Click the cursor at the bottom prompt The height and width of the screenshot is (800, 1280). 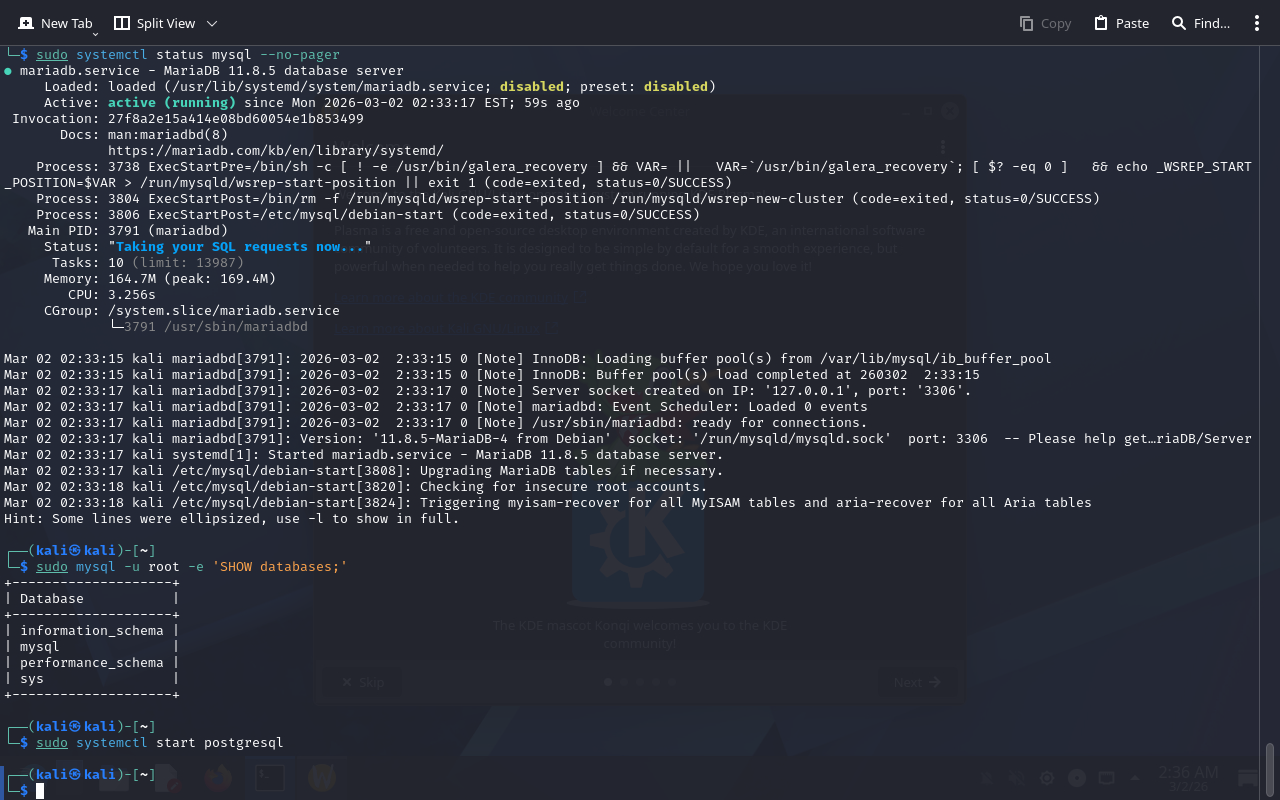[x=40, y=791]
